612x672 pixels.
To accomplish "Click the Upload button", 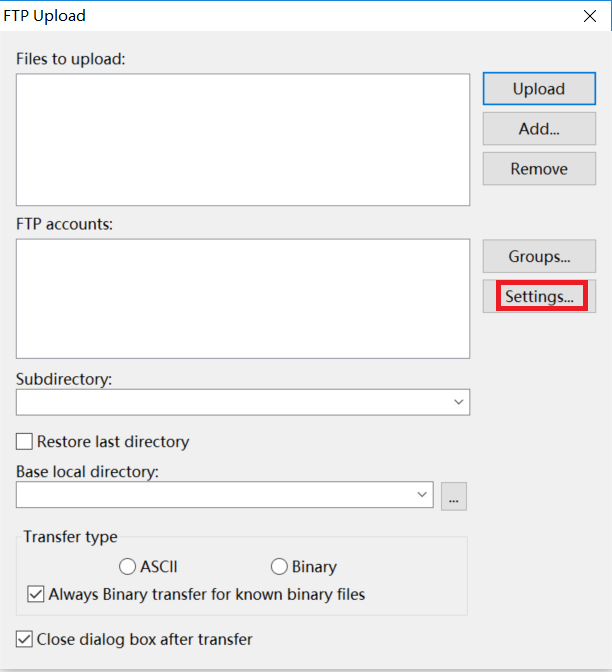I will pyautogui.click(x=539, y=89).
